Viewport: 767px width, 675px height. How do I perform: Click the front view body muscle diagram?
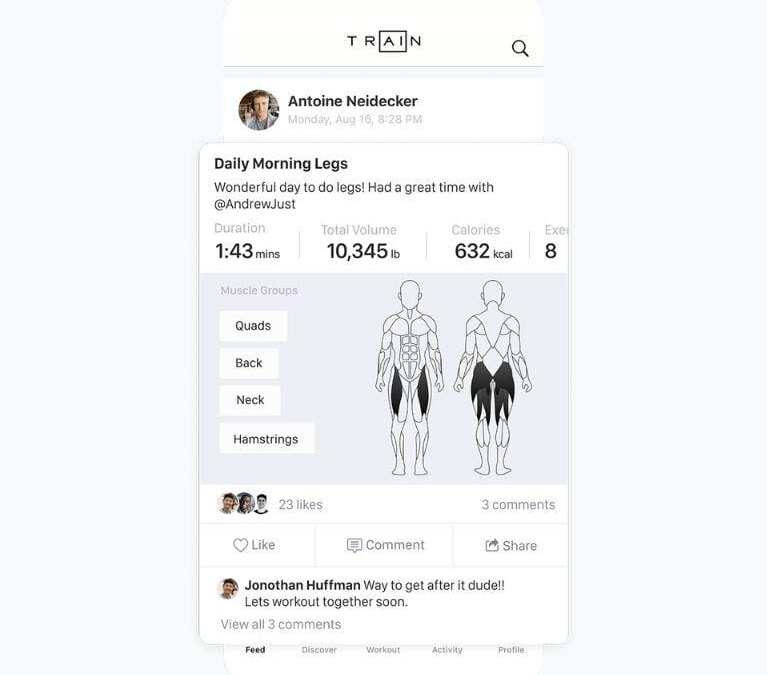pyautogui.click(x=408, y=377)
